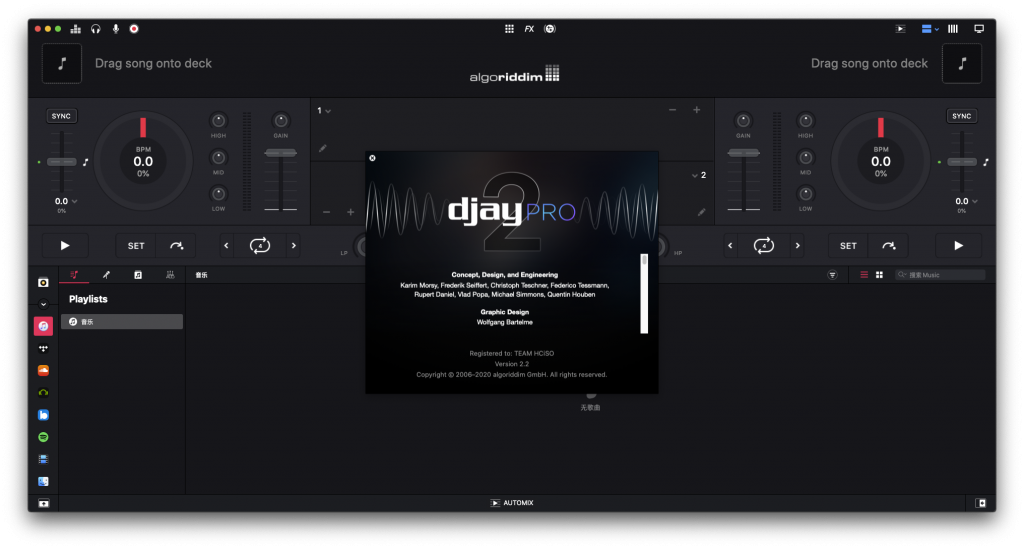Toggle the loop on left deck
Viewport: 1024px width, 549px height.
[x=260, y=245]
